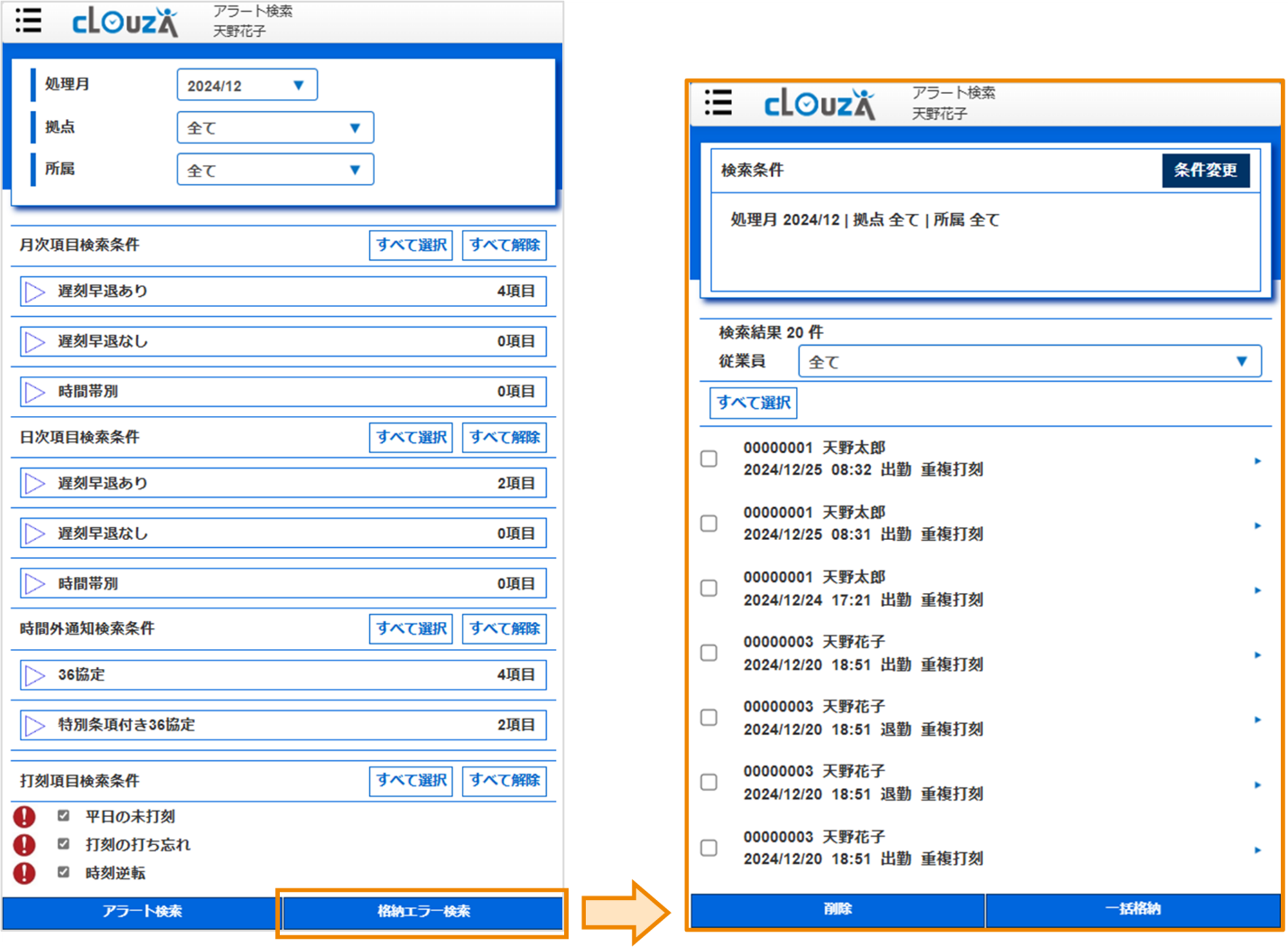Open the hamburger menu on the search results screen
Image resolution: width=1288 pixels, height=947 pixels.
pos(718,104)
